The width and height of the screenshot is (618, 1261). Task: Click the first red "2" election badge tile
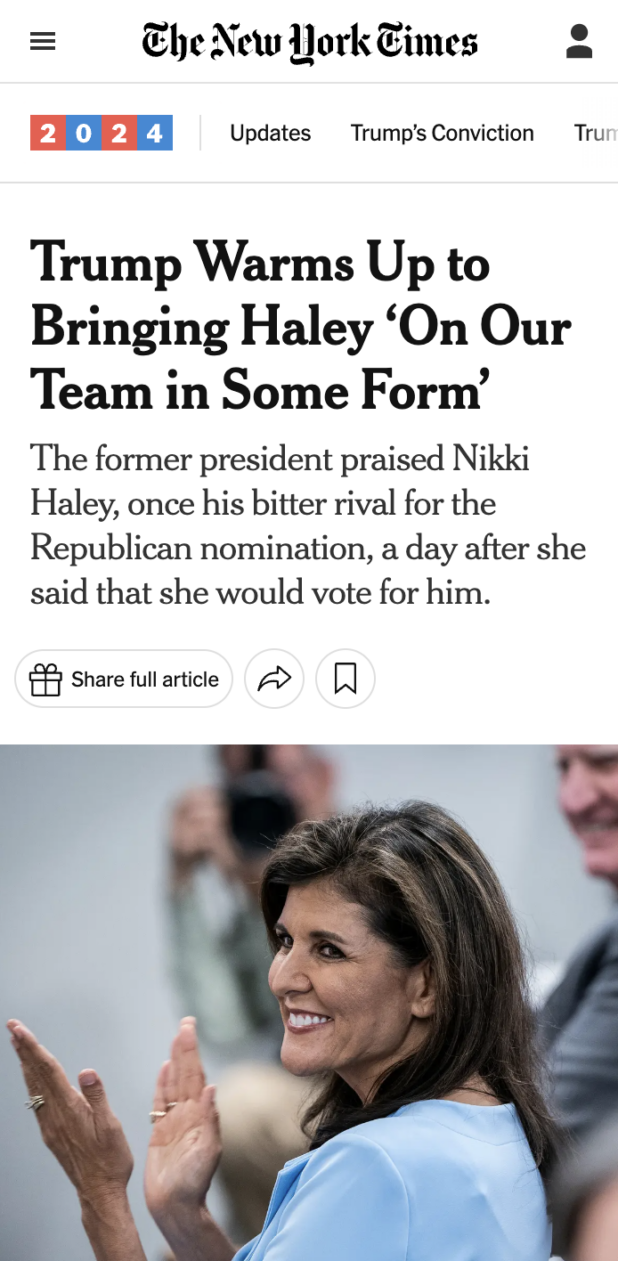[48, 133]
